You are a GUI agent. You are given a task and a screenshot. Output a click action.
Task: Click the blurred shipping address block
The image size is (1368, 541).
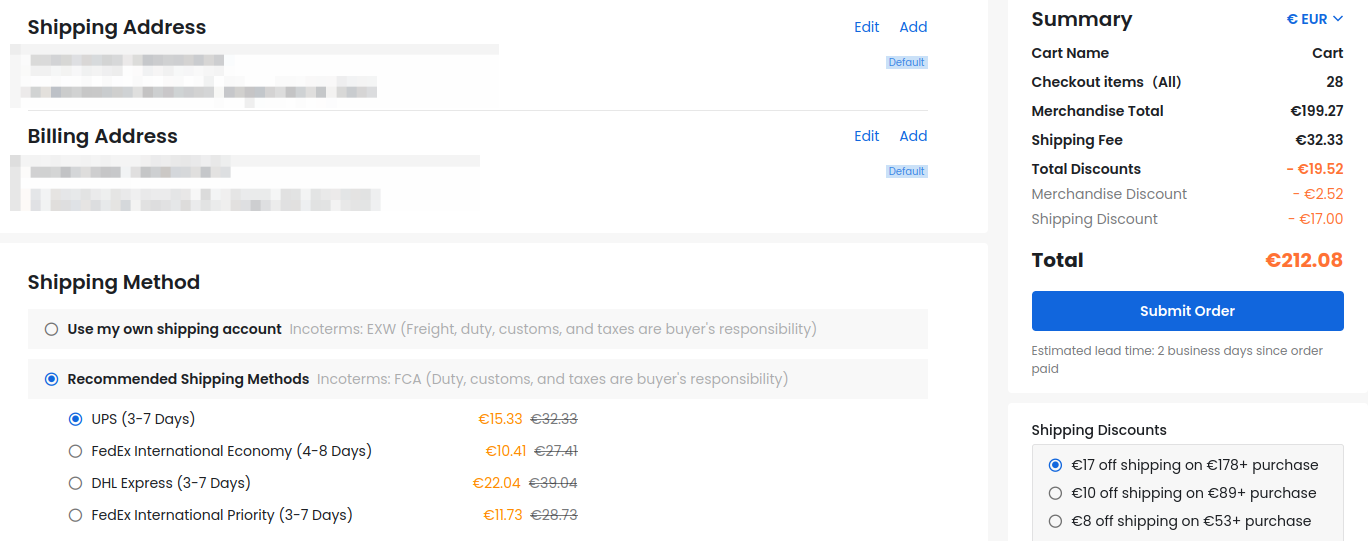[255, 75]
